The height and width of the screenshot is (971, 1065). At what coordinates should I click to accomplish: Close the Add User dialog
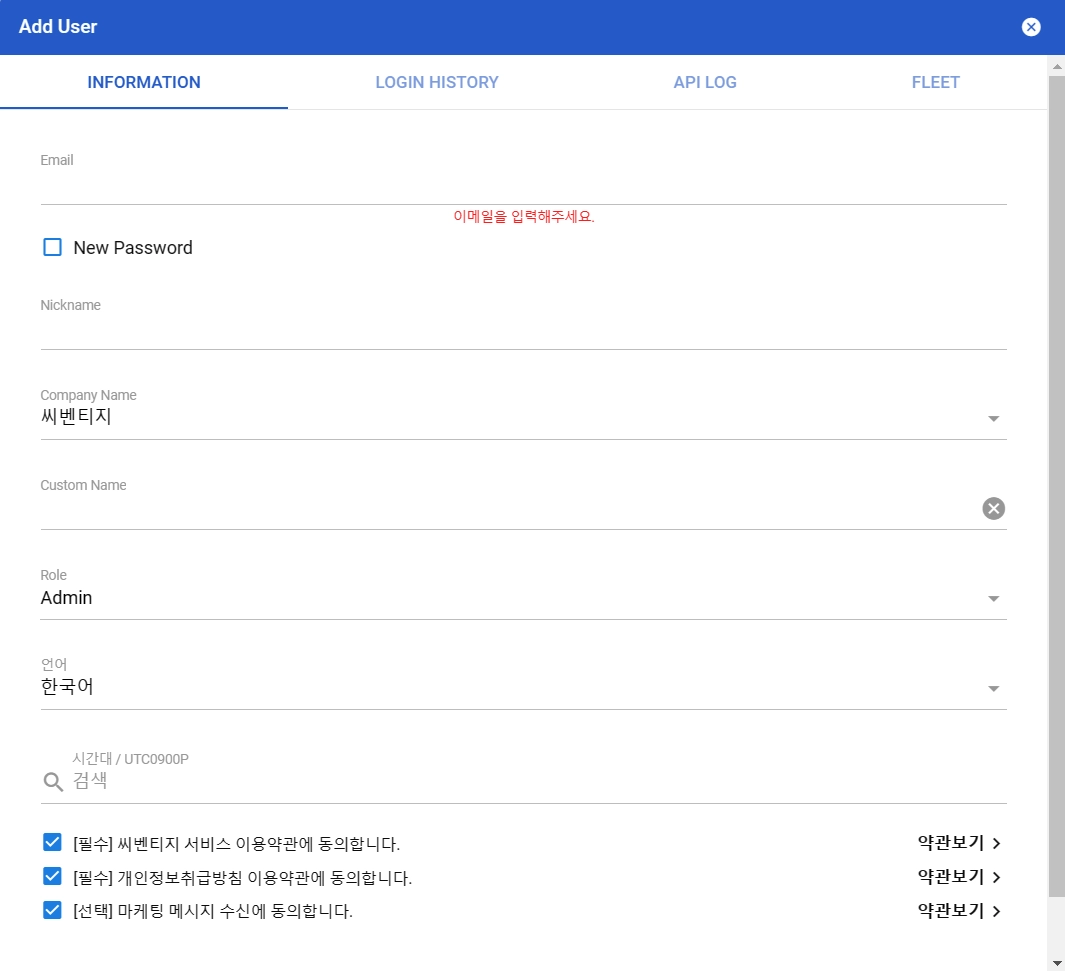pos(1030,26)
